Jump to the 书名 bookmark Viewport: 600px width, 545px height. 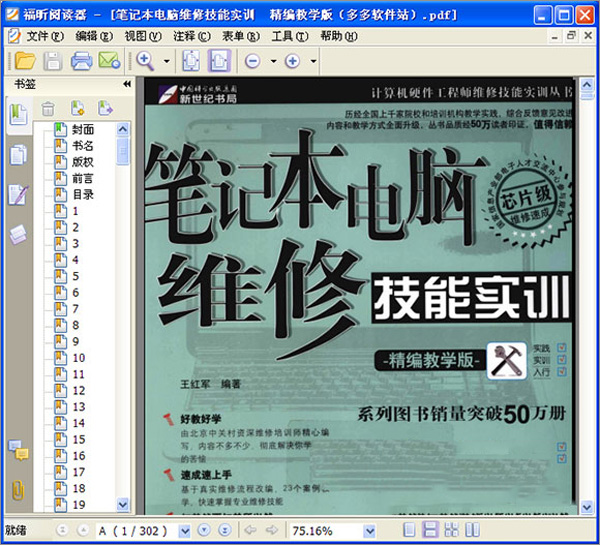click(x=83, y=146)
